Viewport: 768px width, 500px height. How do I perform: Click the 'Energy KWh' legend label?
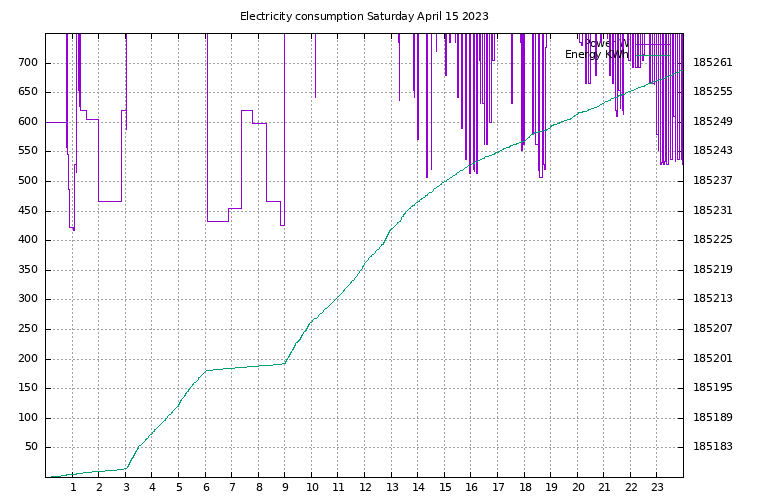tap(596, 54)
